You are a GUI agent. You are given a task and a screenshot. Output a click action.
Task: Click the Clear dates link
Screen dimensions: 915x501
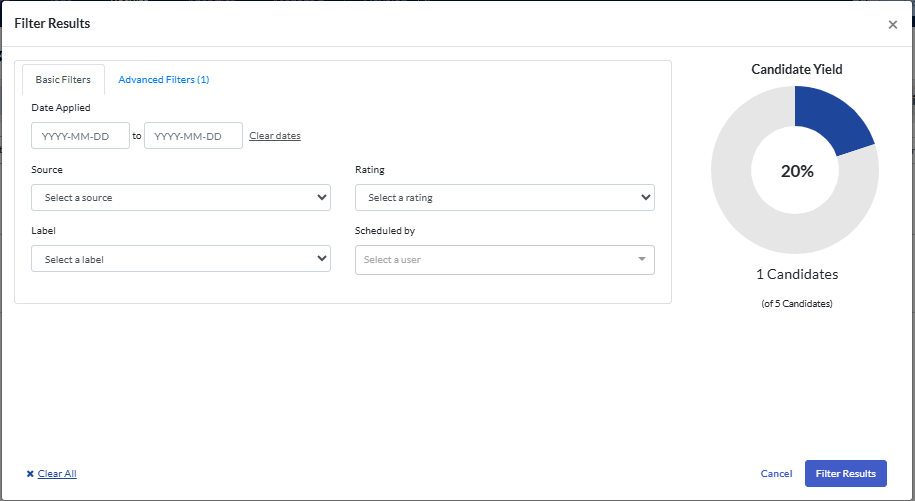click(x=275, y=136)
